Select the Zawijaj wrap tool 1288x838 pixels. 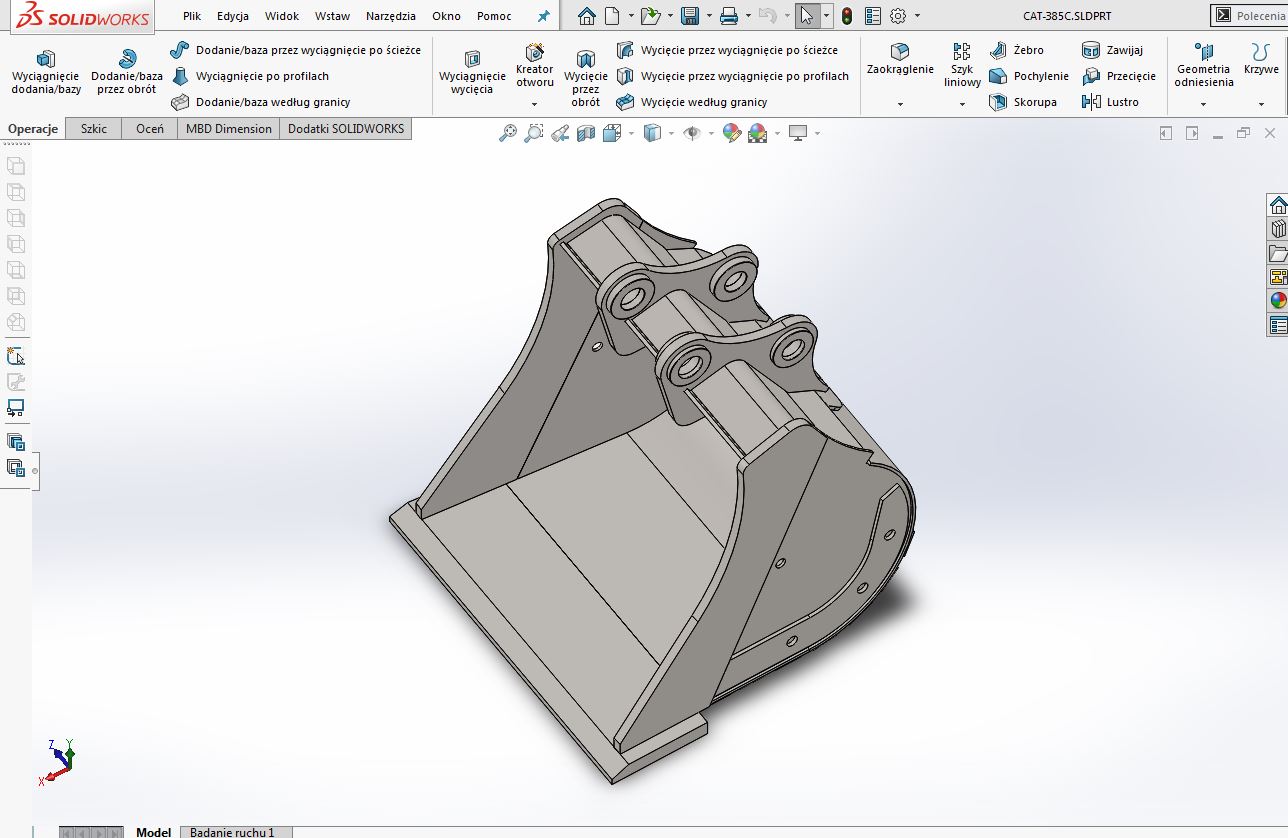tap(1112, 50)
